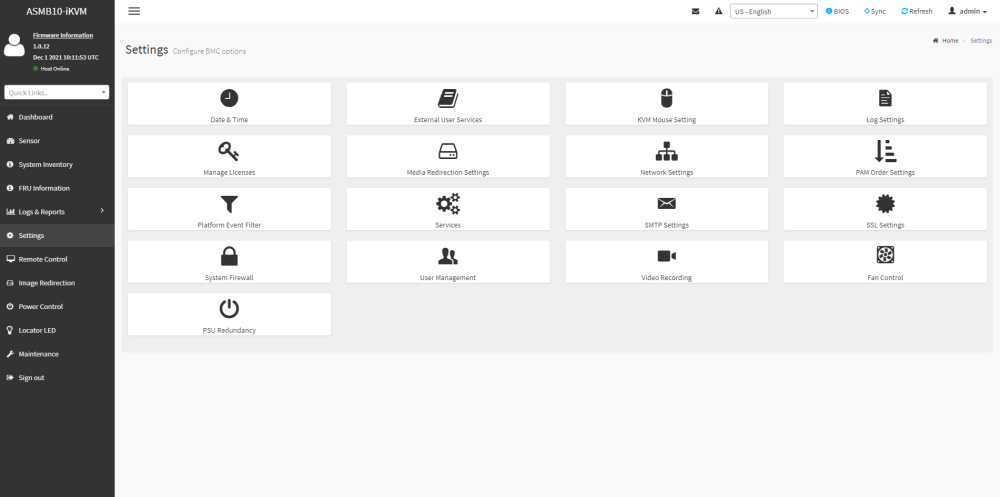This screenshot has width=1000, height=497.
Task: Open System Inventory in the sidebar
Action: [57, 165]
